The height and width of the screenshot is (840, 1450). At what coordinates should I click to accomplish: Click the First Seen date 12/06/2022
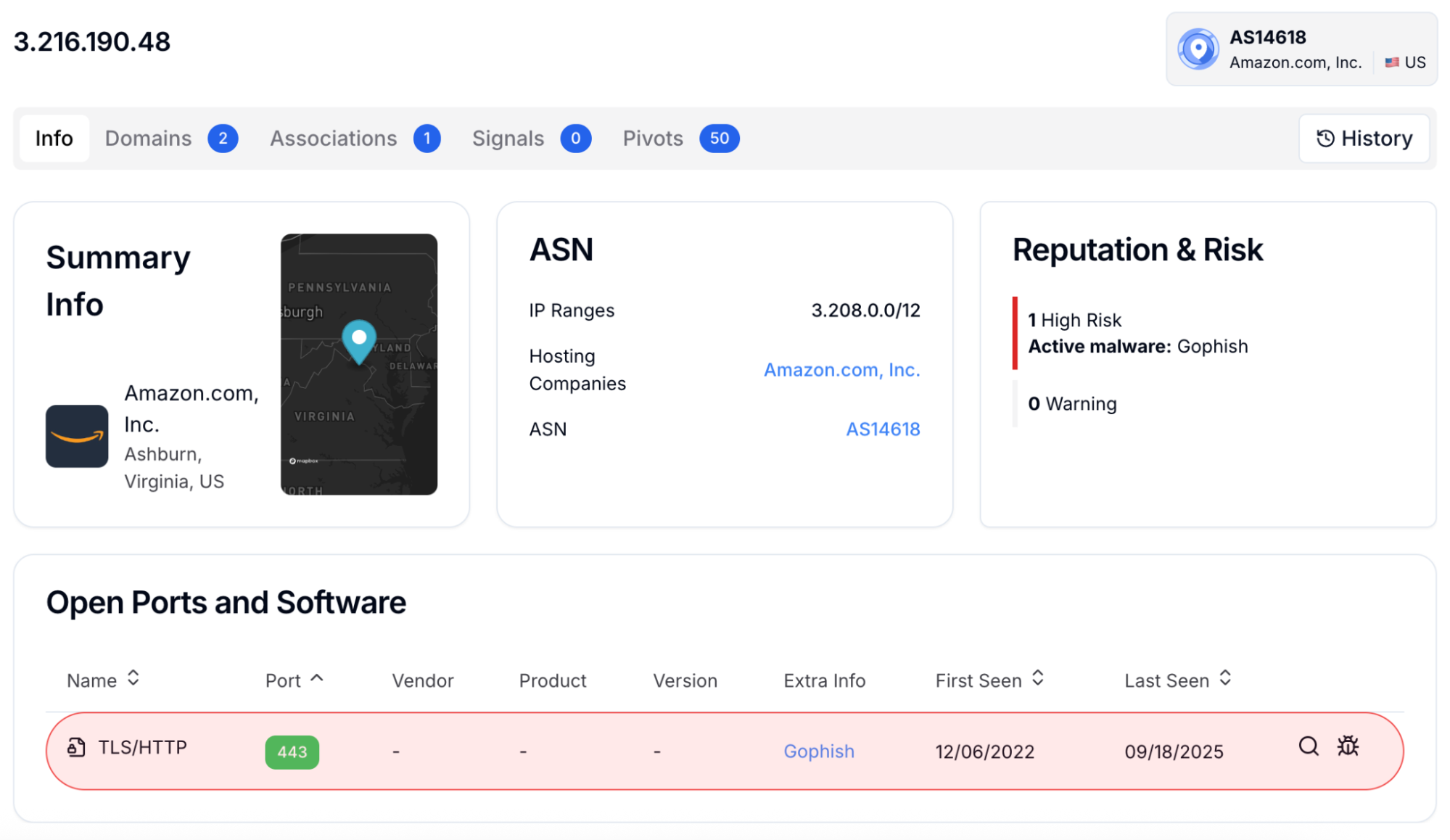[x=984, y=752]
